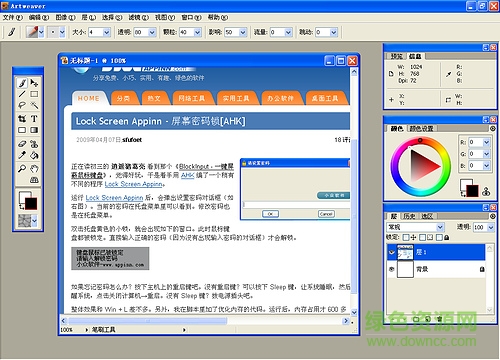Toggle visibility eye of background layer
Screen dimensions: 500x360
click(392, 269)
